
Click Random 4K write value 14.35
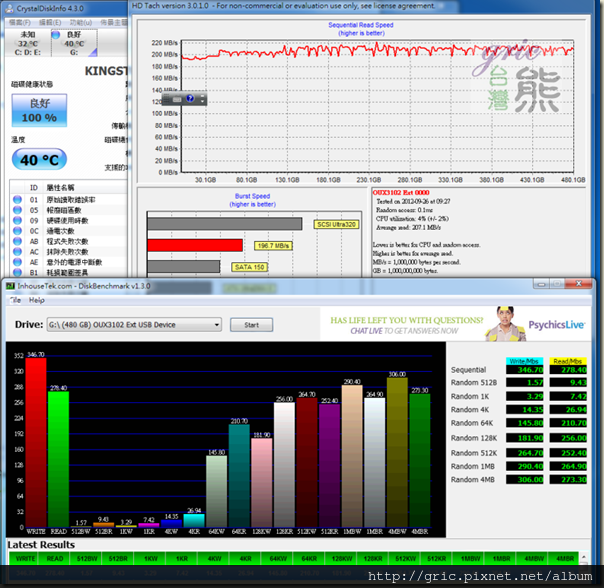[525, 410]
